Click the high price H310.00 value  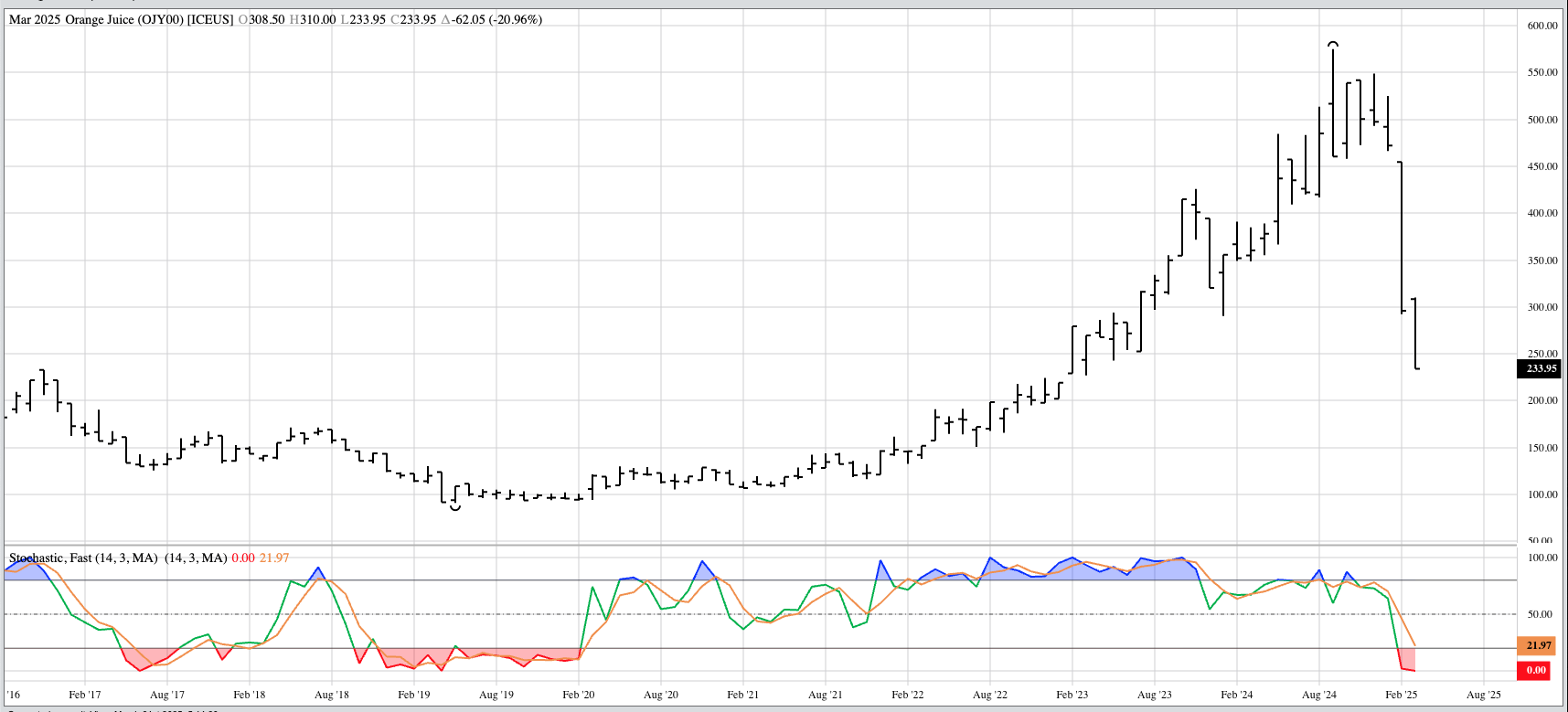(x=313, y=19)
